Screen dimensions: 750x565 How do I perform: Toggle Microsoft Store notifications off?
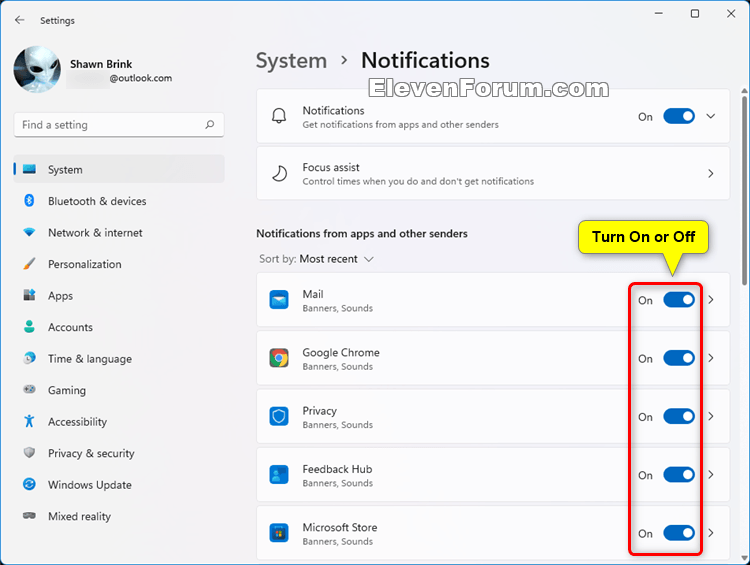coord(679,533)
